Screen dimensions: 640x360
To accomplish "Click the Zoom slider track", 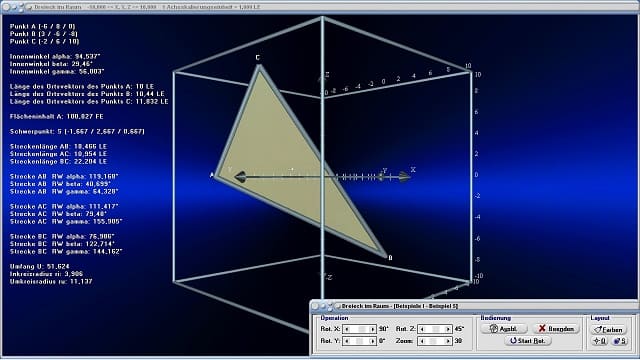I will pyautogui.click(x=435, y=341).
